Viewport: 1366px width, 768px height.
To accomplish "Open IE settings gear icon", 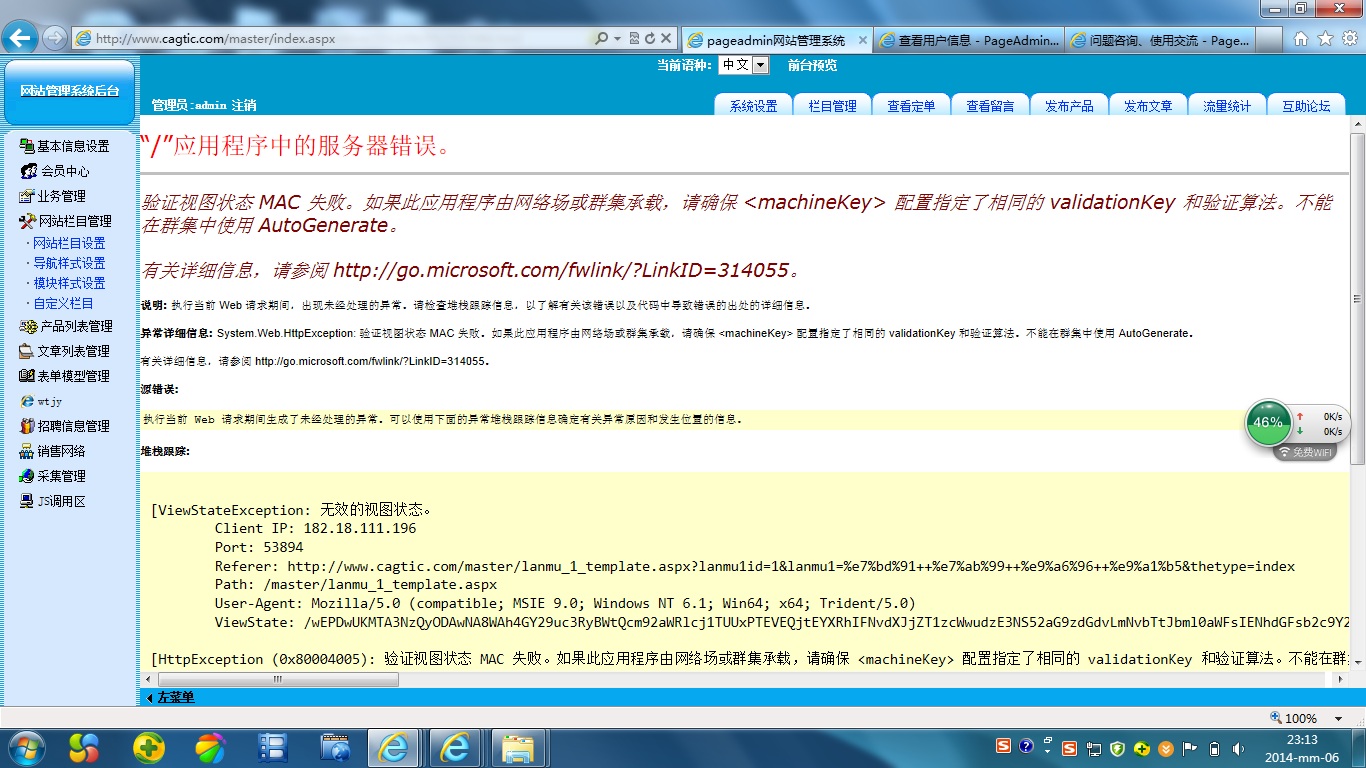I will 1349,39.
